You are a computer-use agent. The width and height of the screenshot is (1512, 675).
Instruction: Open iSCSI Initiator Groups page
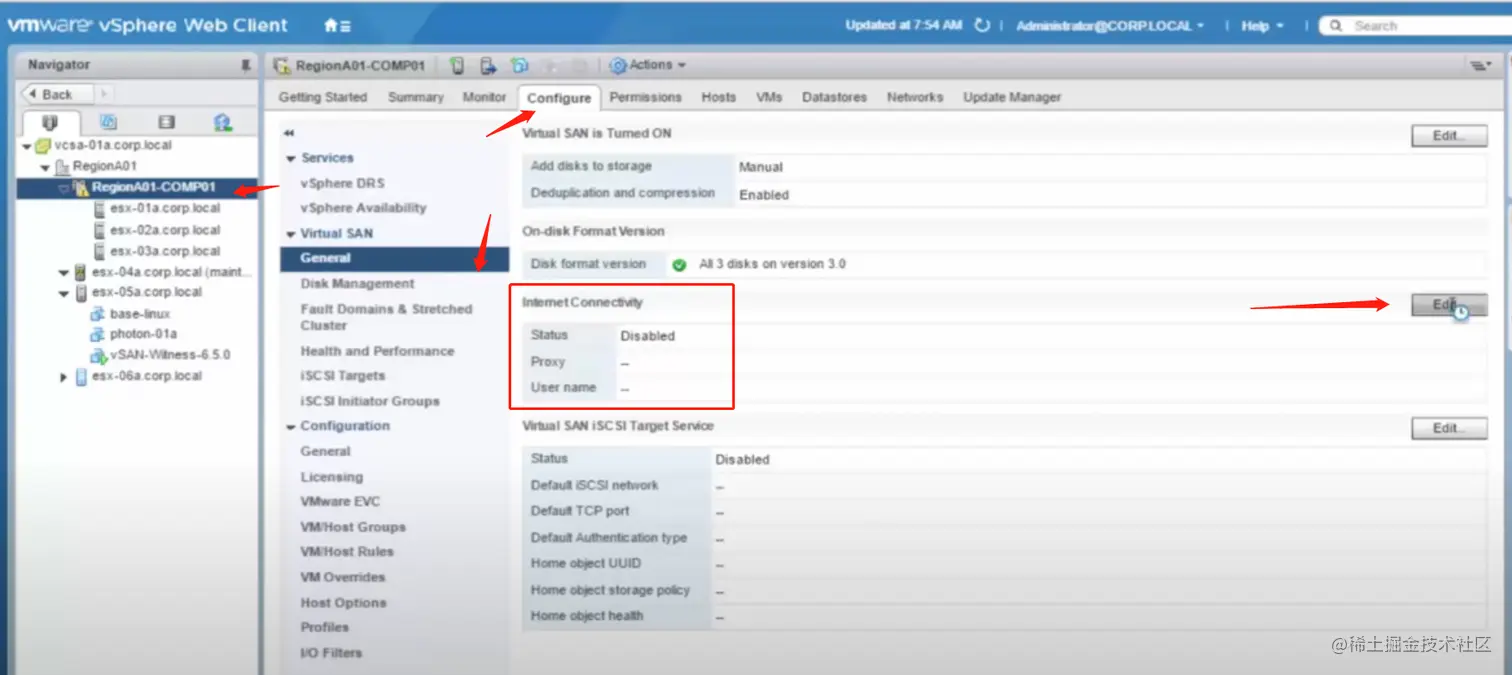click(370, 401)
